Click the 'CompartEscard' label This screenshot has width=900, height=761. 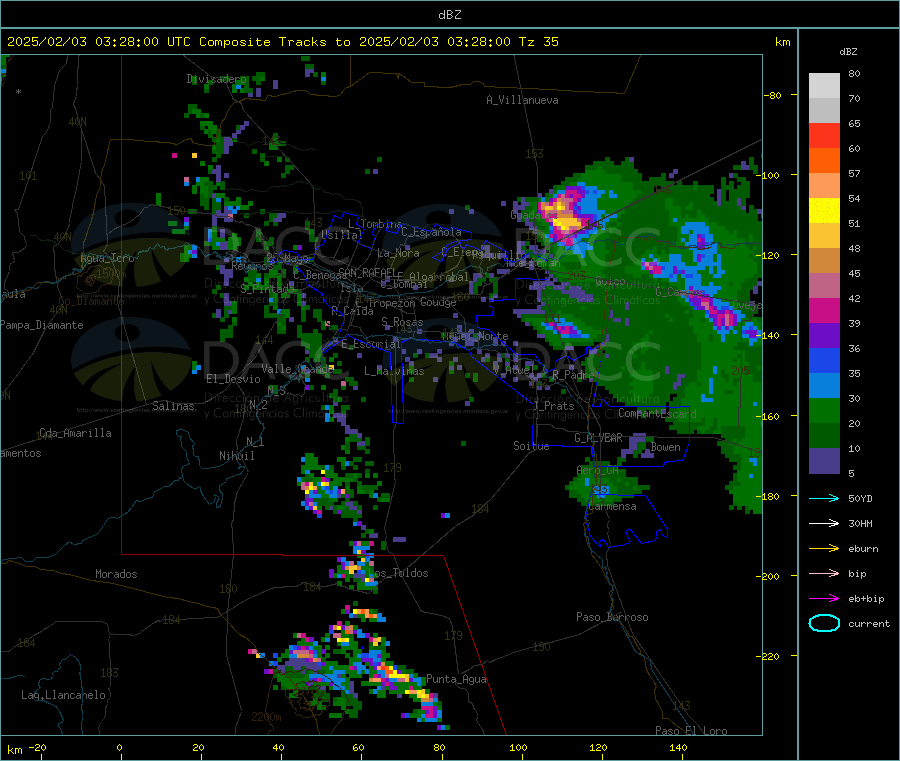tap(657, 414)
